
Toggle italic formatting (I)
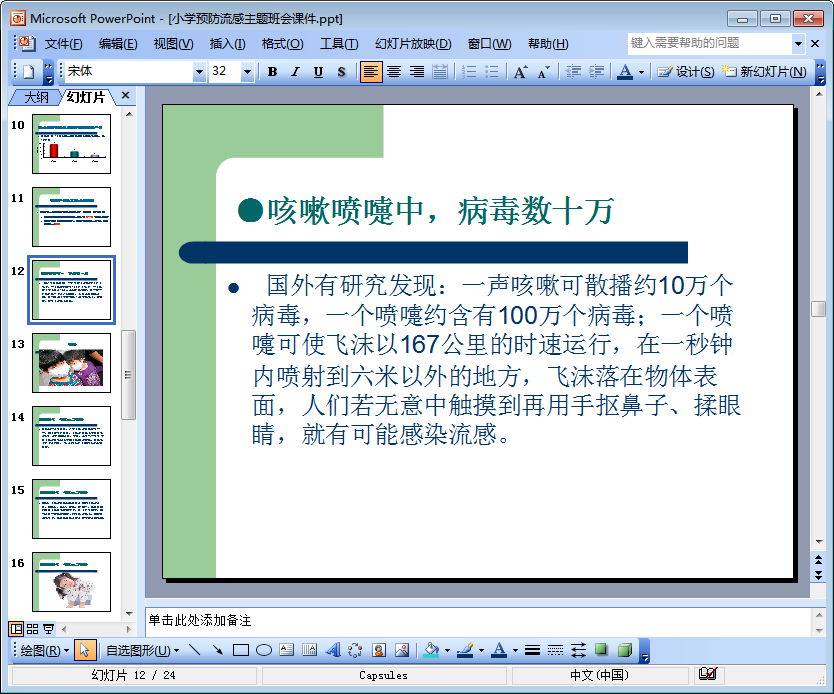pyautogui.click(x=295, y=72)
